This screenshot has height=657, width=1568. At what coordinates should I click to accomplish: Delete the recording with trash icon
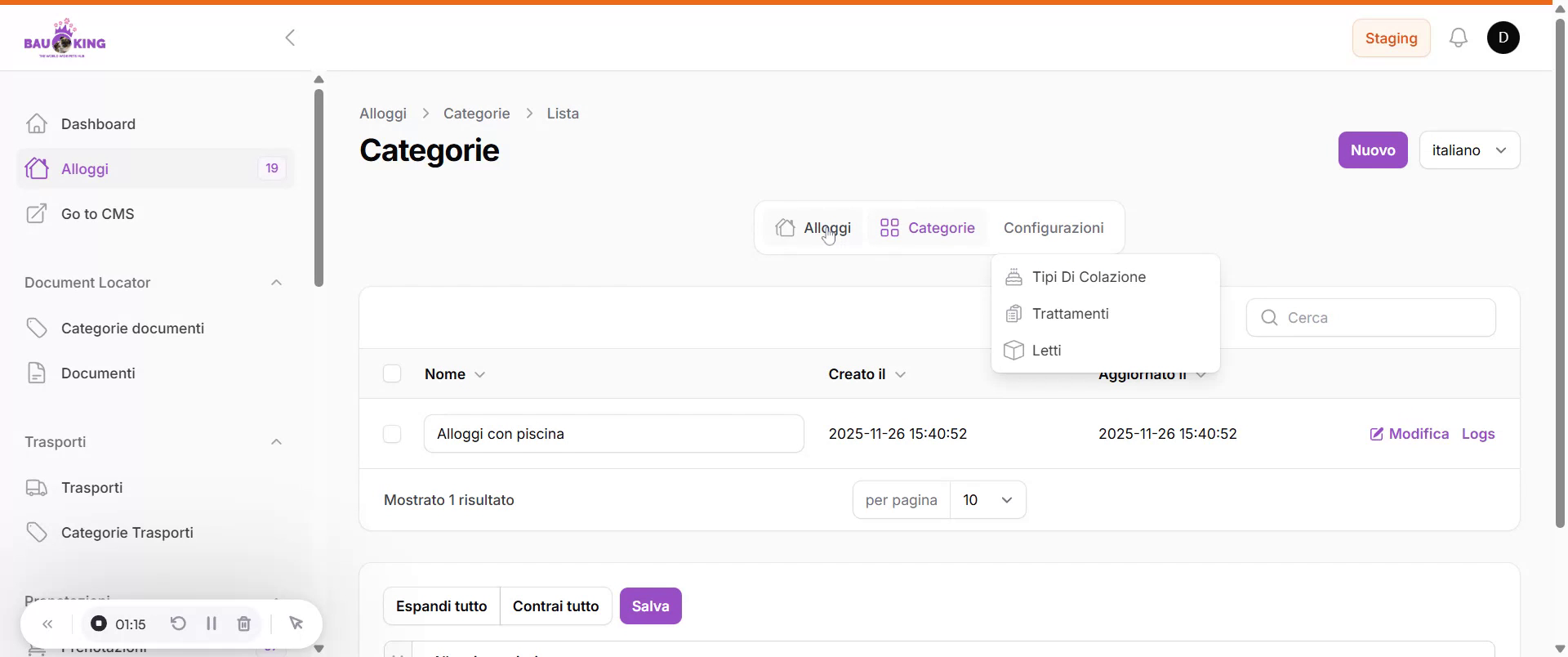[244, 624]
